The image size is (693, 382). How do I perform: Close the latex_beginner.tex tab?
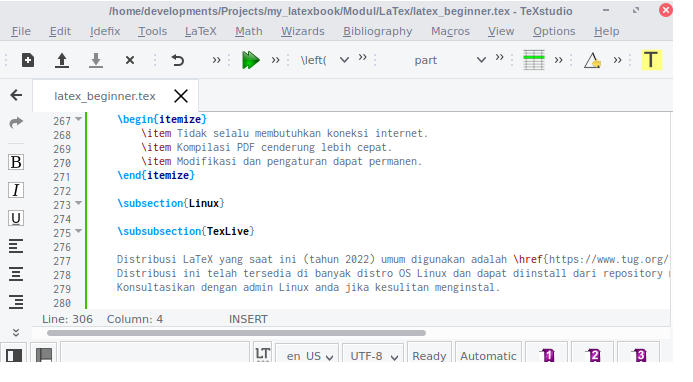tap(181, 96)
